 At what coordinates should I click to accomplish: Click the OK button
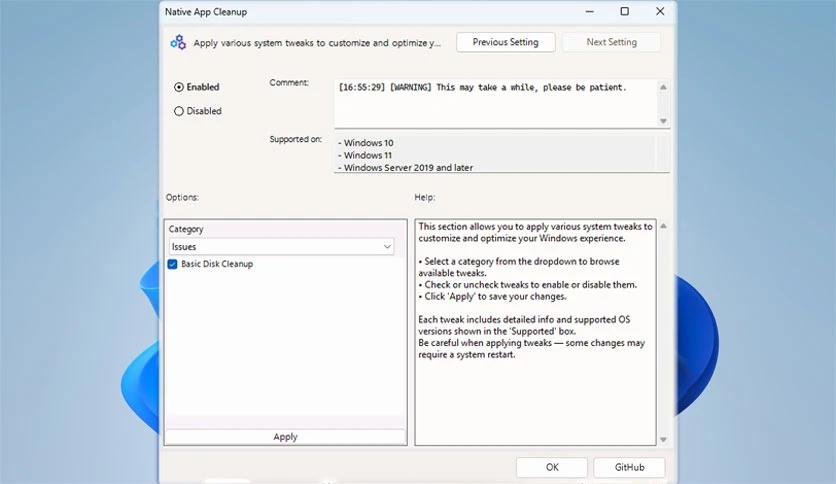(552, 467)
